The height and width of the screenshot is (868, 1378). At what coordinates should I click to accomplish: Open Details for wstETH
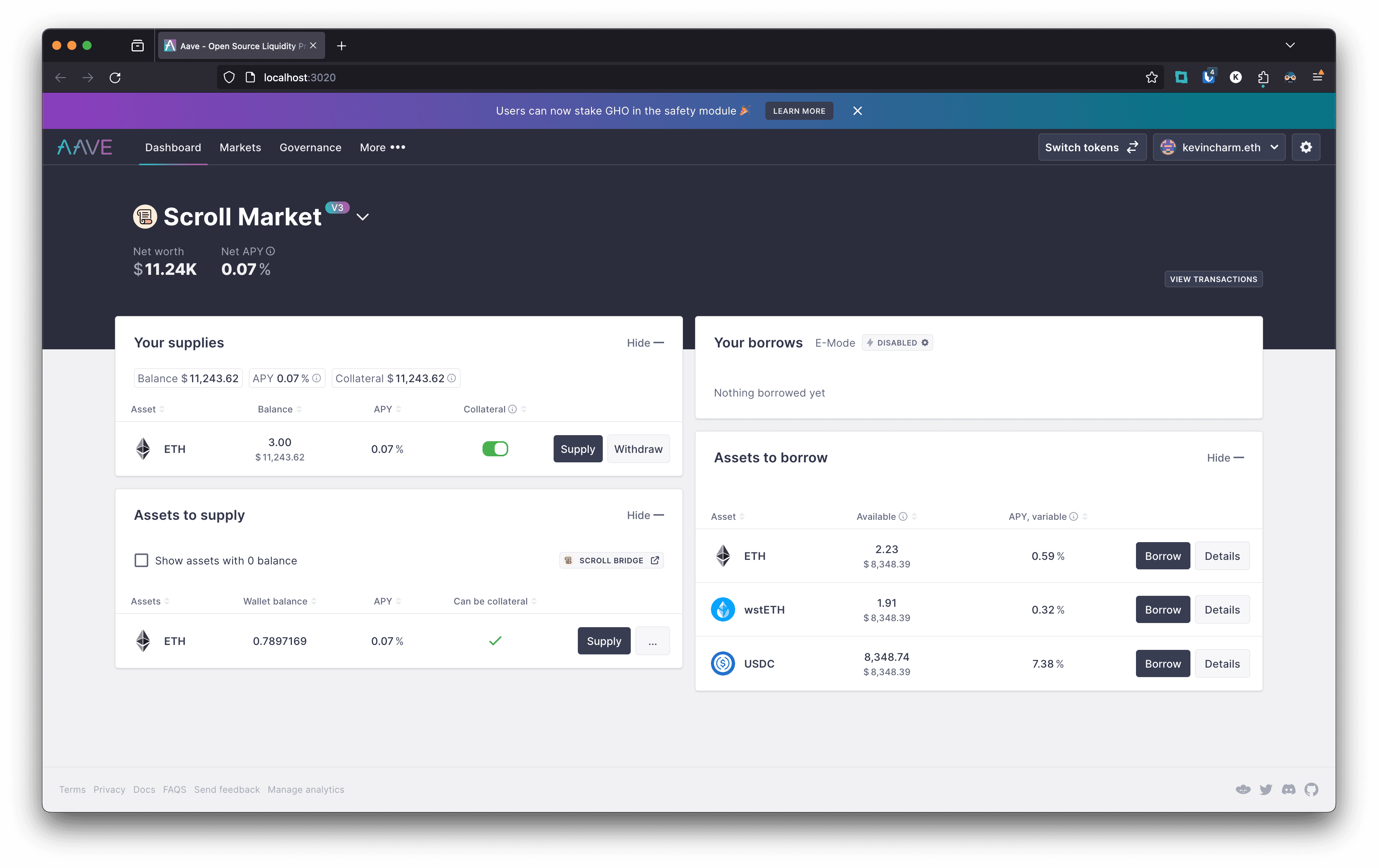1222,609
